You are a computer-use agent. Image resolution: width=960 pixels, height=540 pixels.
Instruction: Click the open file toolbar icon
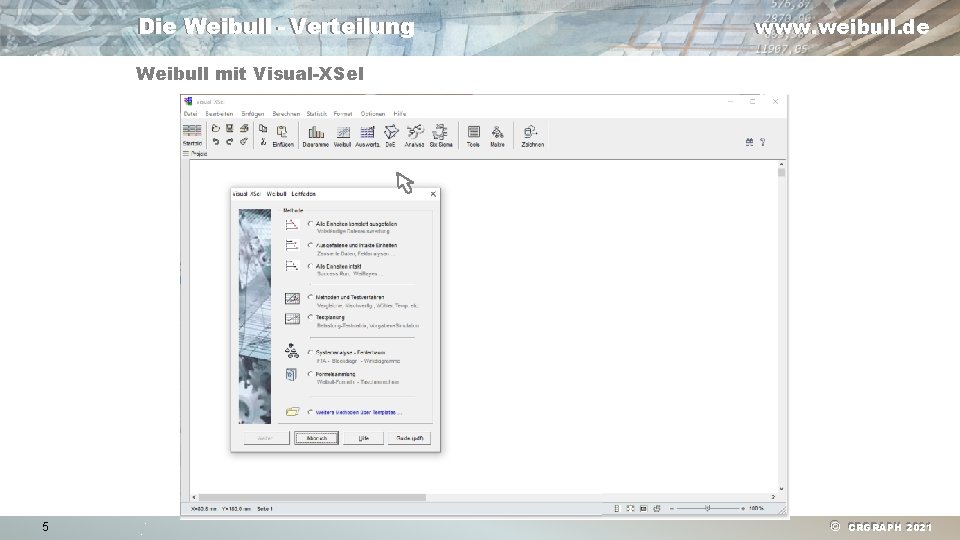point(216,129)
